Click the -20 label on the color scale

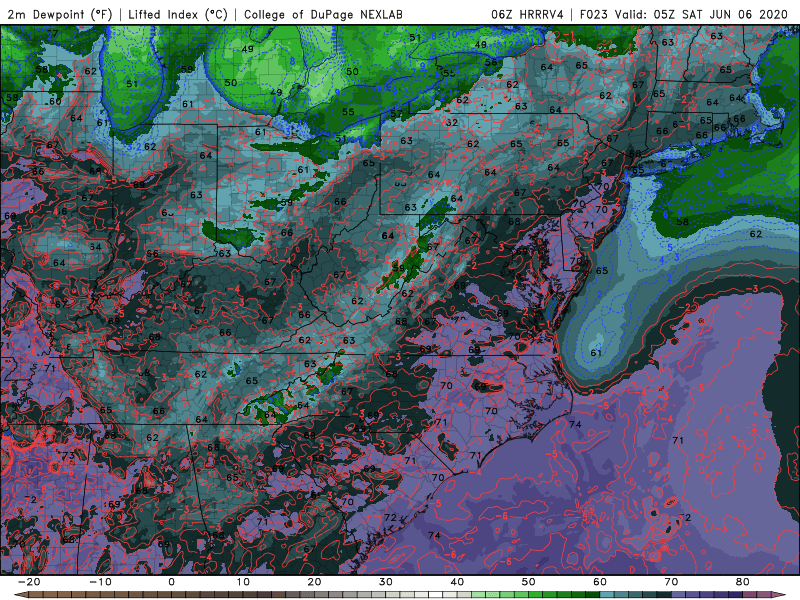tap(29, 582)
